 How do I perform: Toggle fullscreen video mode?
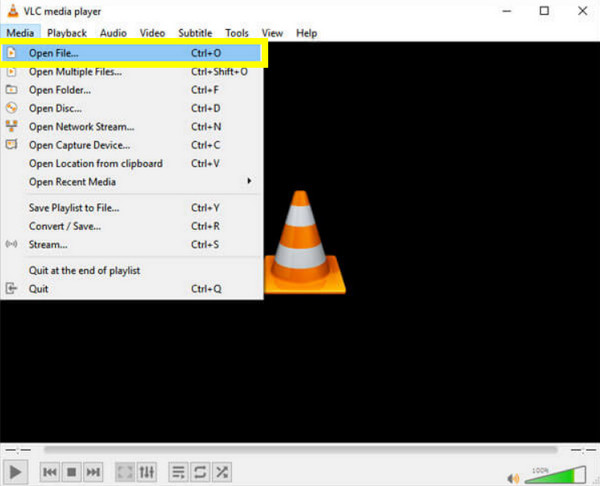tap(125, 472)
